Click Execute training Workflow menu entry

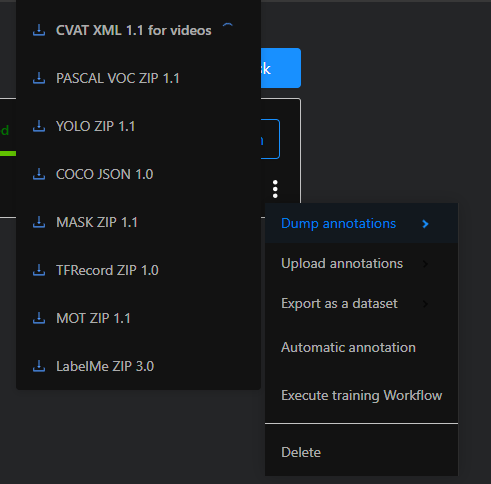pos(361,396)
